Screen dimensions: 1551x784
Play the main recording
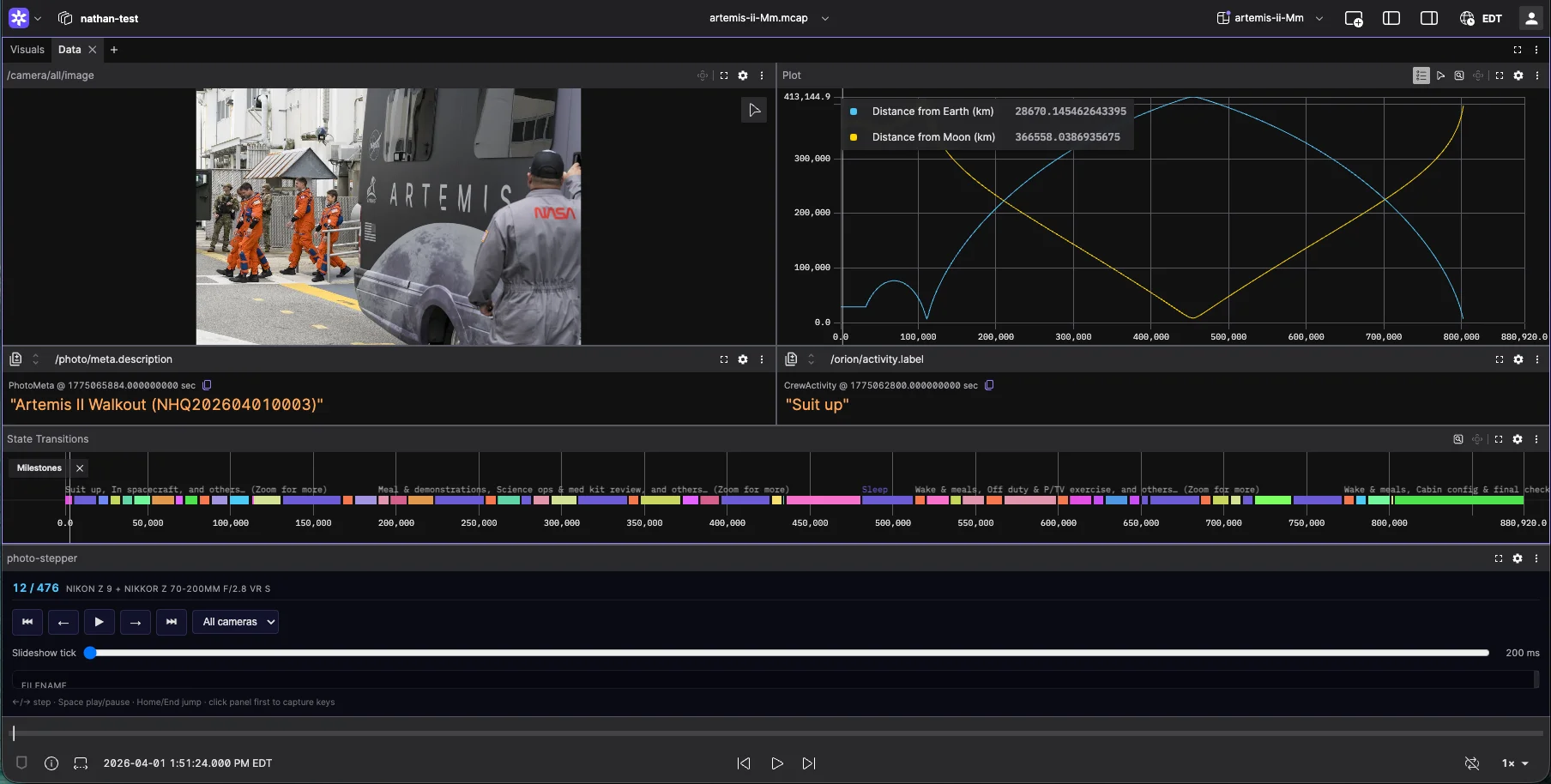pos(777,763)
